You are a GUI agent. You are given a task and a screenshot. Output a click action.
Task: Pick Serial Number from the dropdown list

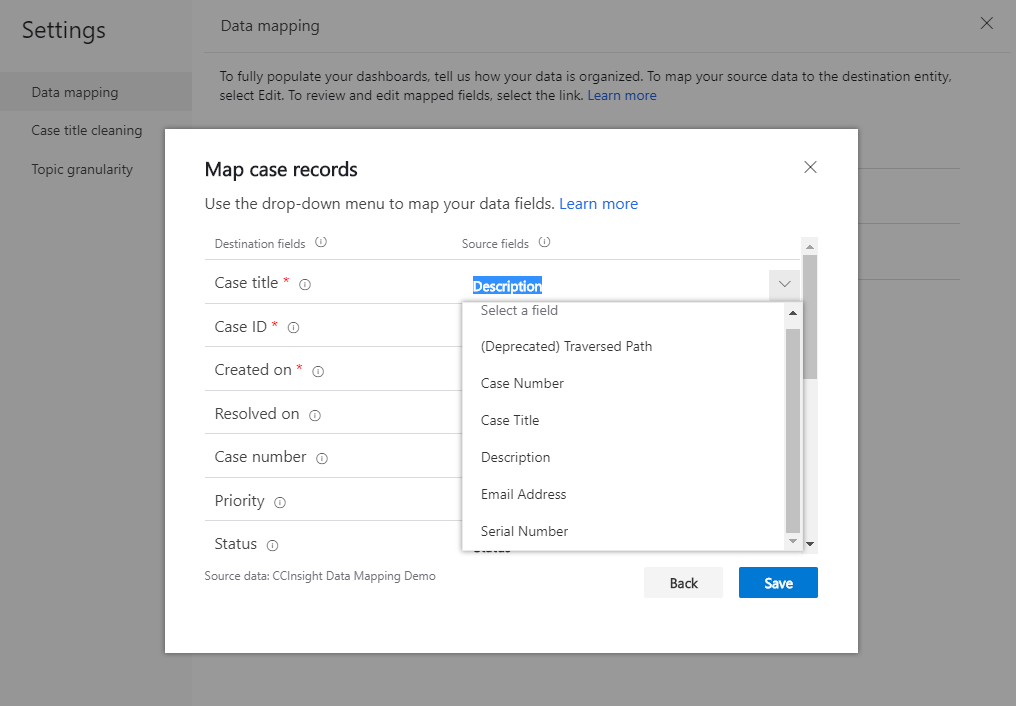(x=524, y=531)
